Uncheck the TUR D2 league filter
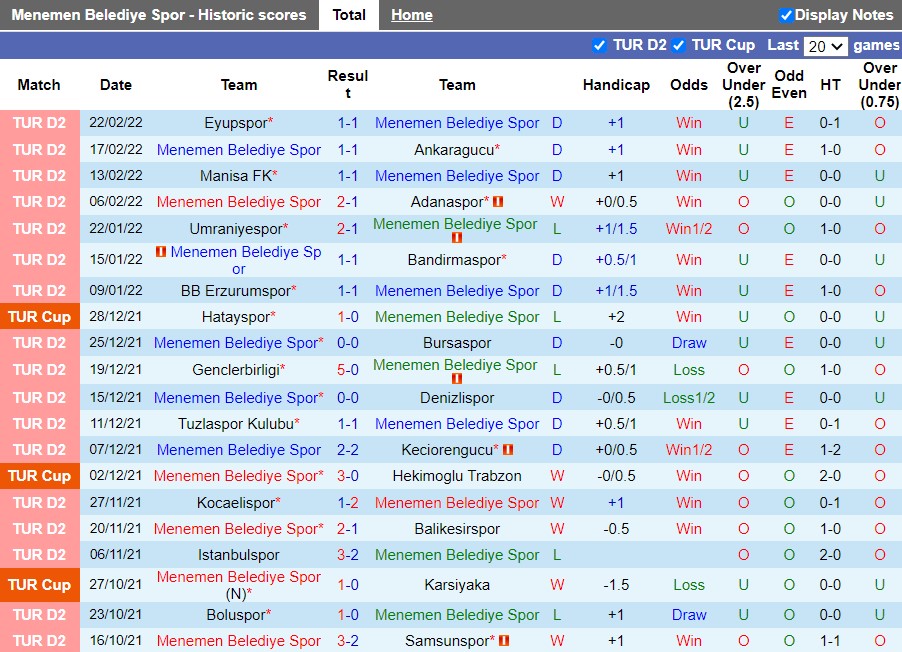The width and height of the screenshot is (902, 652). click(599, 45)
